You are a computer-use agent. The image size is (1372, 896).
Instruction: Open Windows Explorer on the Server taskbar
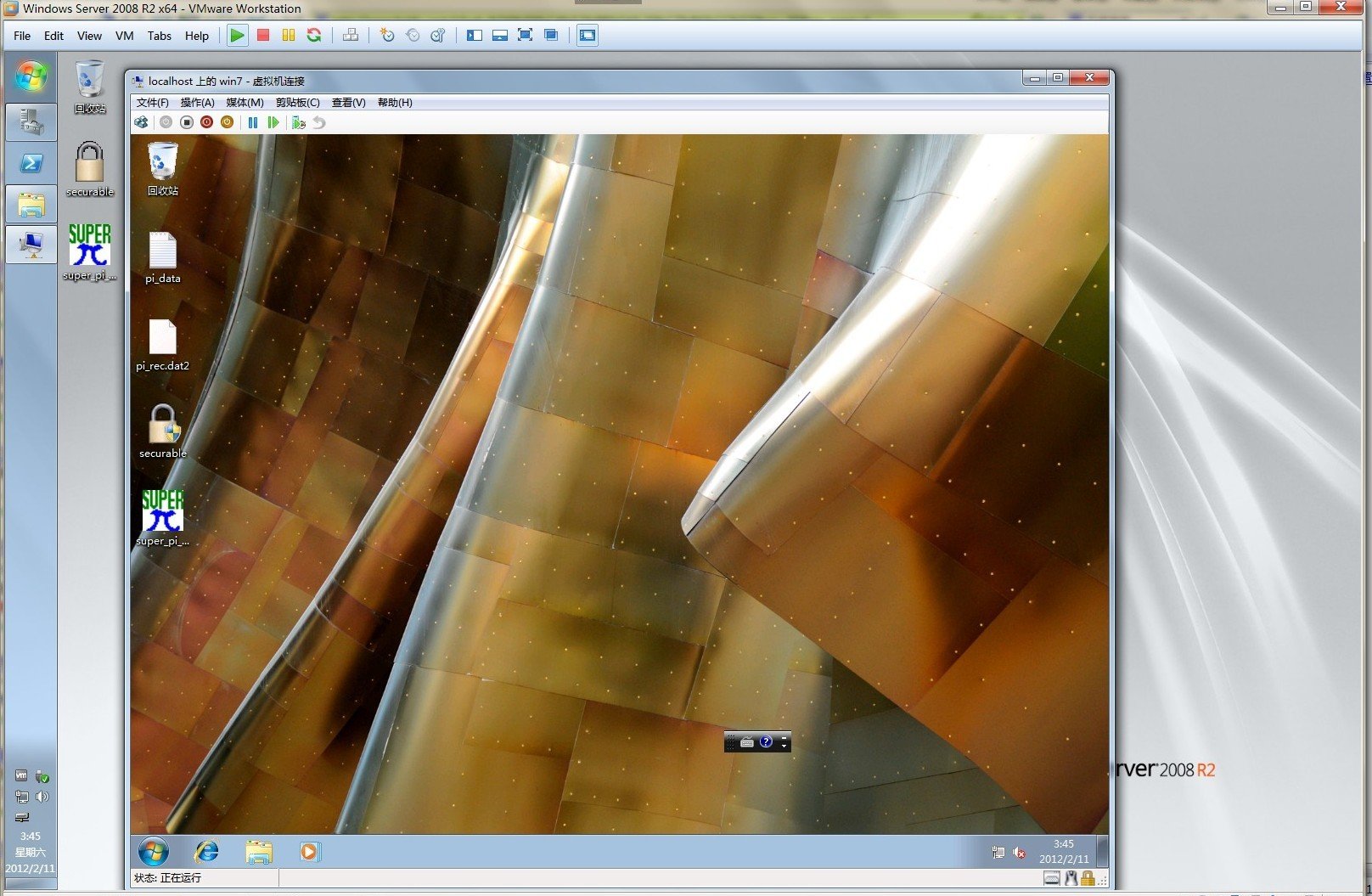pyautogui.click(x=31, y=205)
